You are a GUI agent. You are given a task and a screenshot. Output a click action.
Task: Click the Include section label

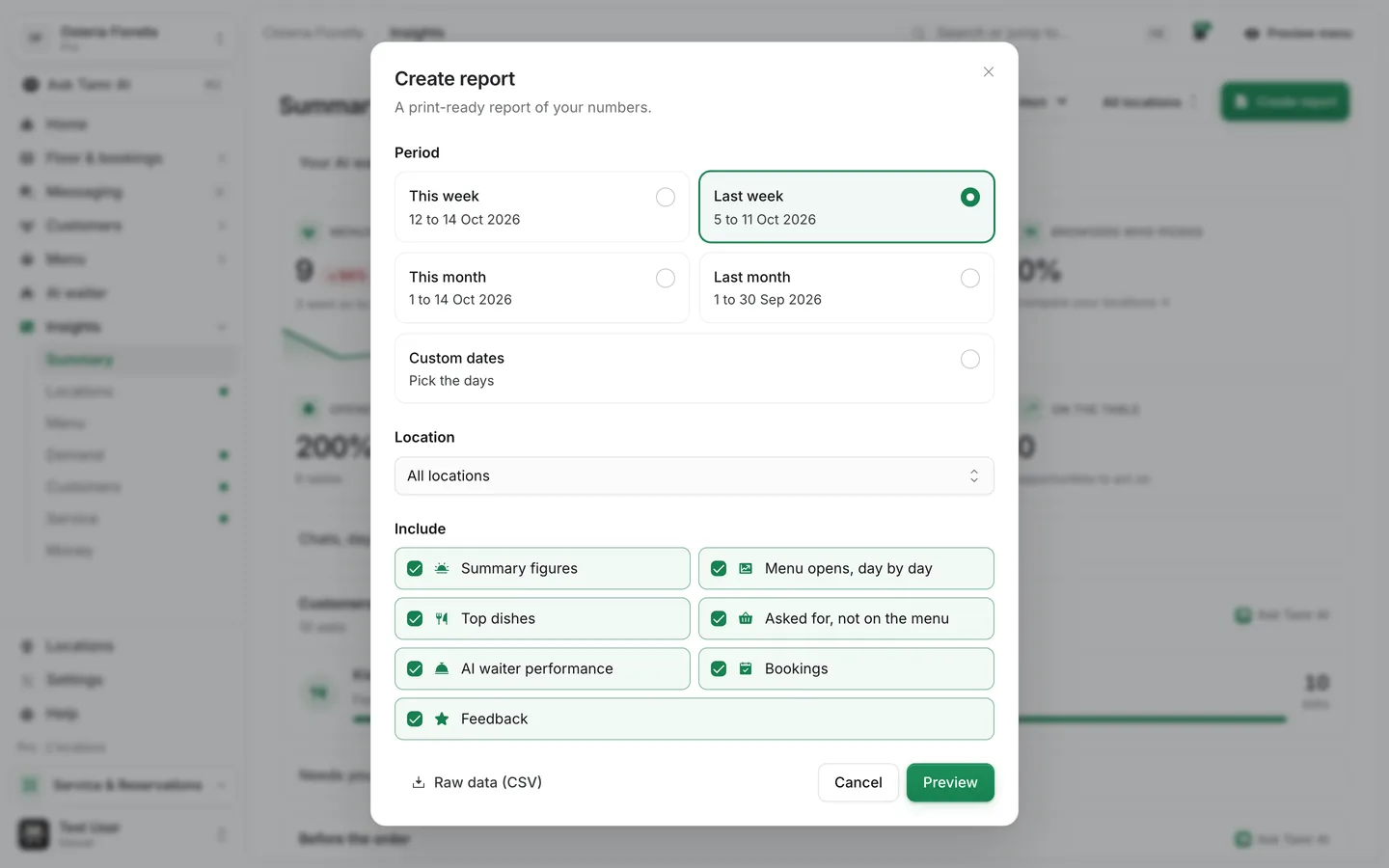(420, 529)
